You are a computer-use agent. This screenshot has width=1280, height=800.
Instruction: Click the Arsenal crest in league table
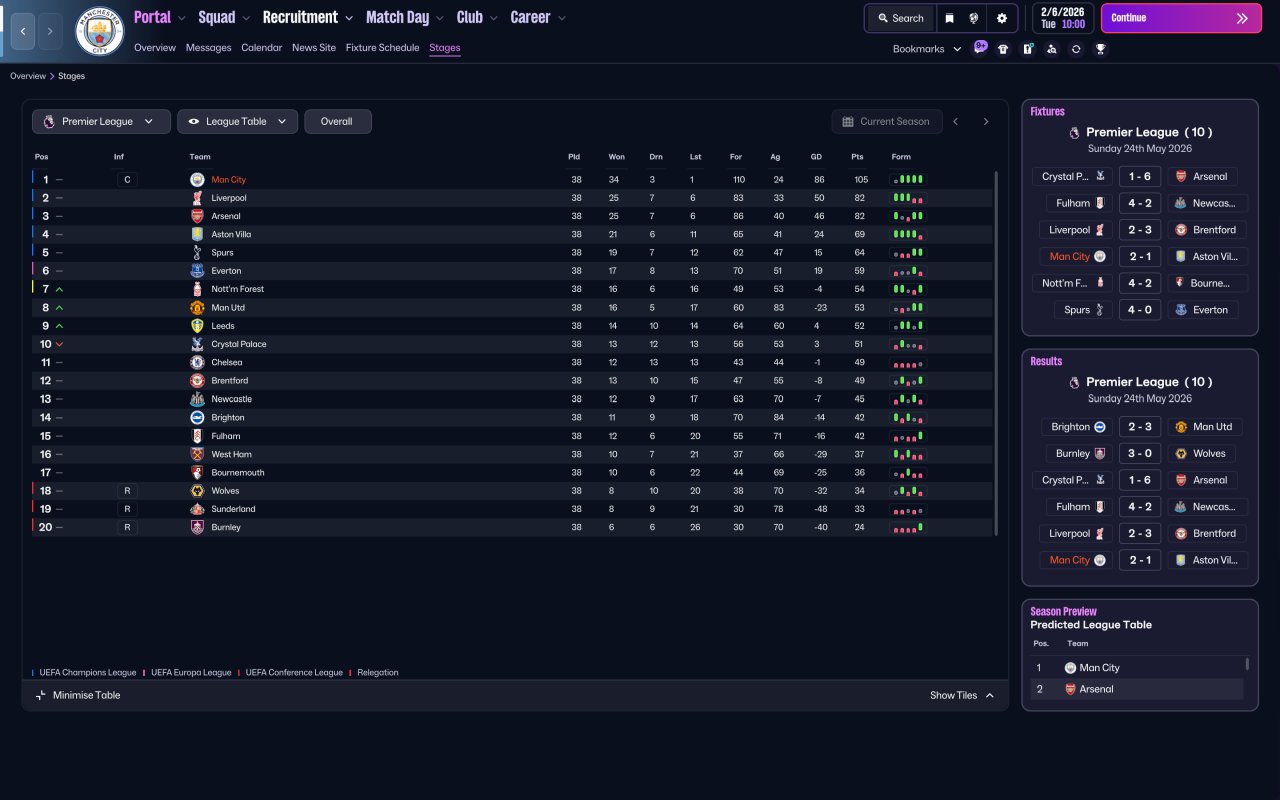[x=197, y=216]
